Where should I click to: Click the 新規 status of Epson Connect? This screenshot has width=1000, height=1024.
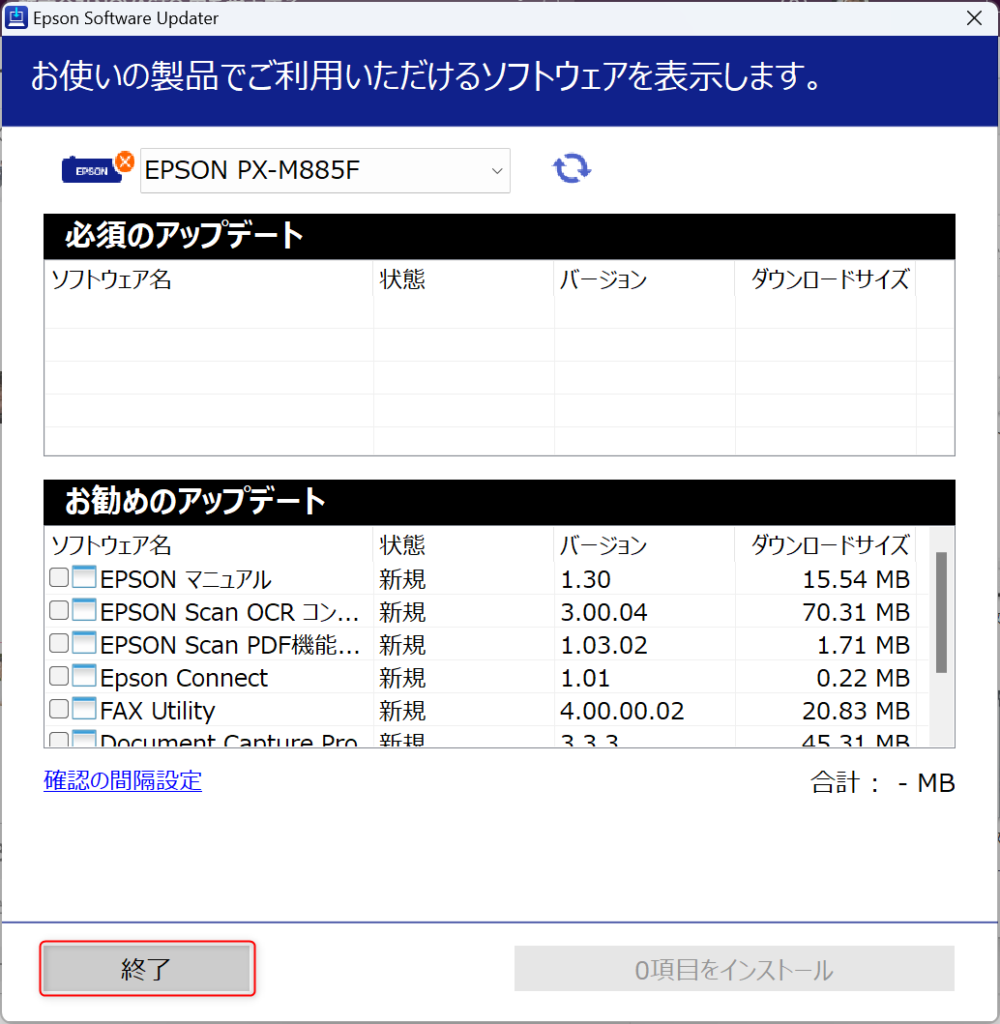point(402,678)
